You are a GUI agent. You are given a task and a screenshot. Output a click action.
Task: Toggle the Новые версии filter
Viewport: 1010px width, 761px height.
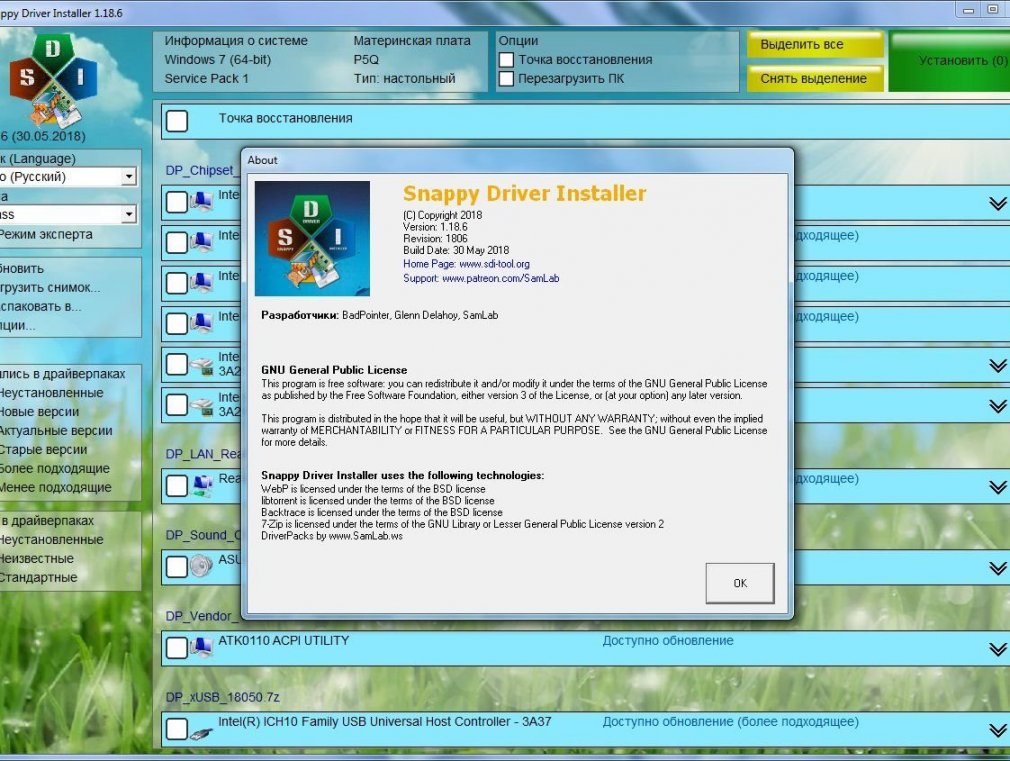(x=39, y=412)
